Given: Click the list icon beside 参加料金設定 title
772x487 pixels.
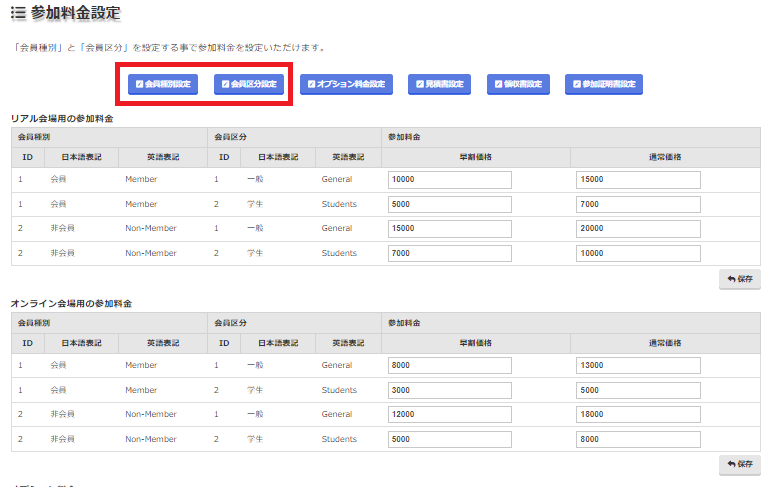Looking at the screenshot, I should tap(18, 14).
